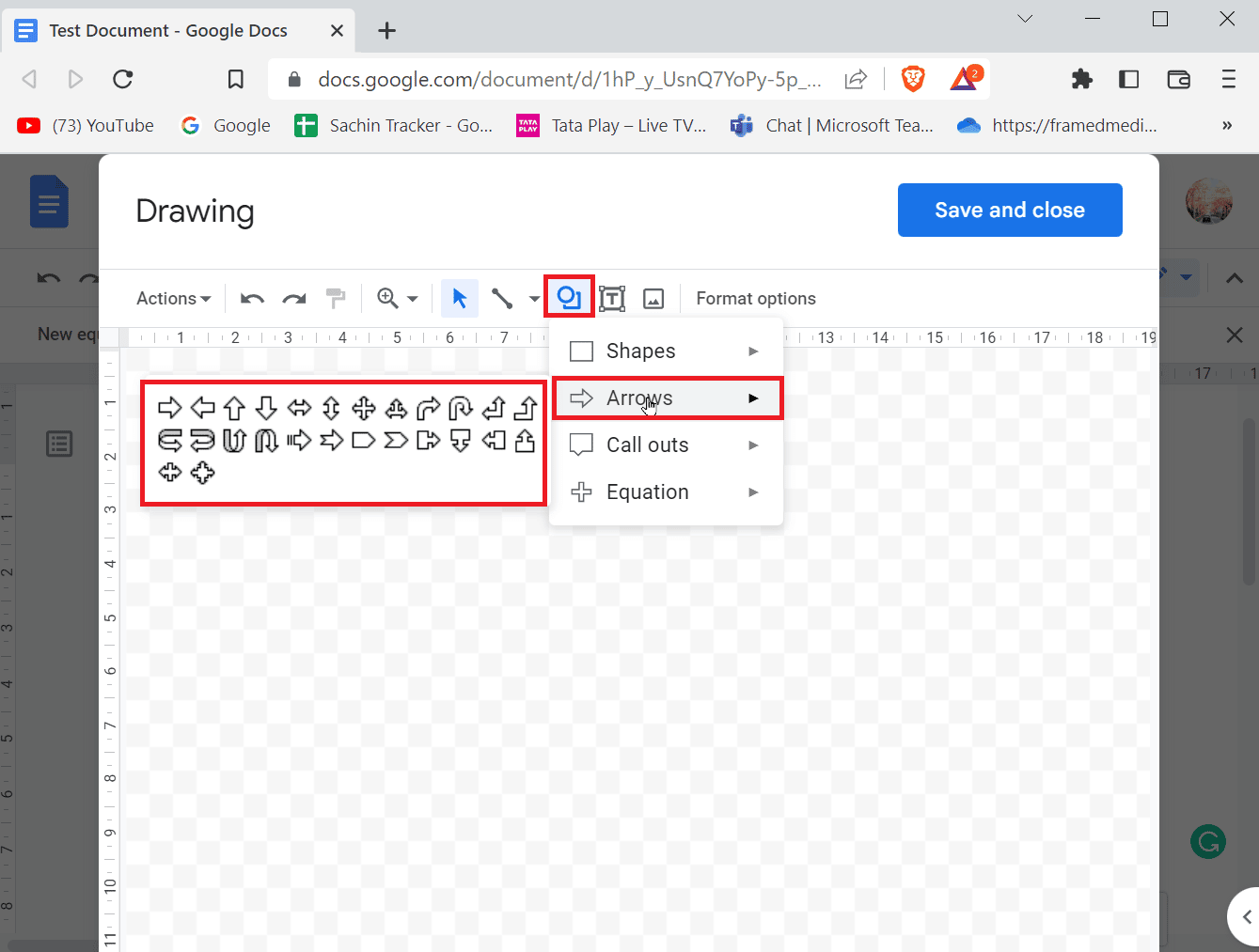
Task: Open the Image insert tool
Action: pos(653,297)
